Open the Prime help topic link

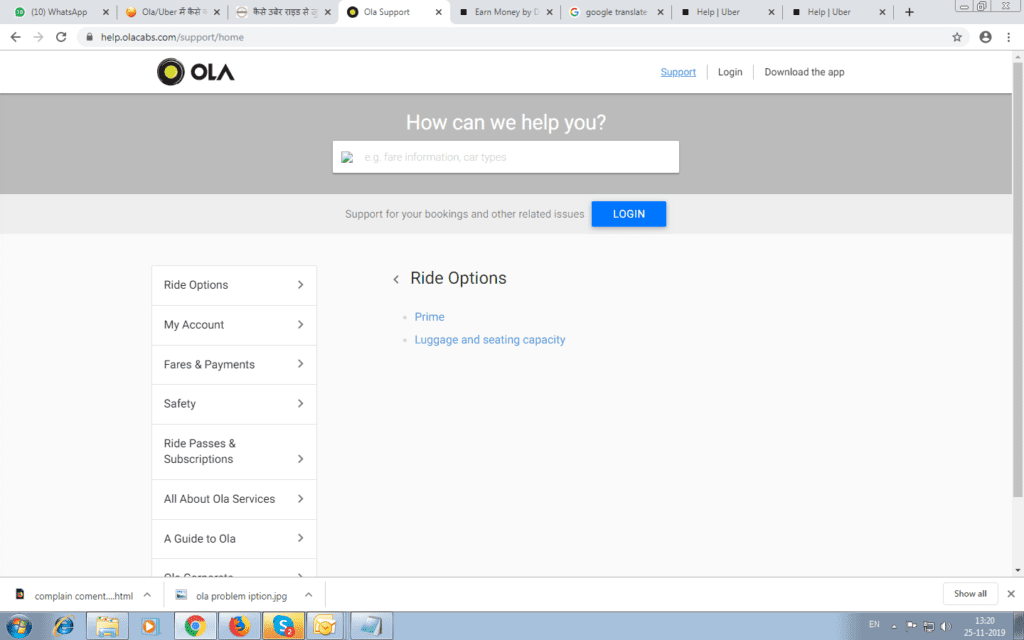coord(429,317)
